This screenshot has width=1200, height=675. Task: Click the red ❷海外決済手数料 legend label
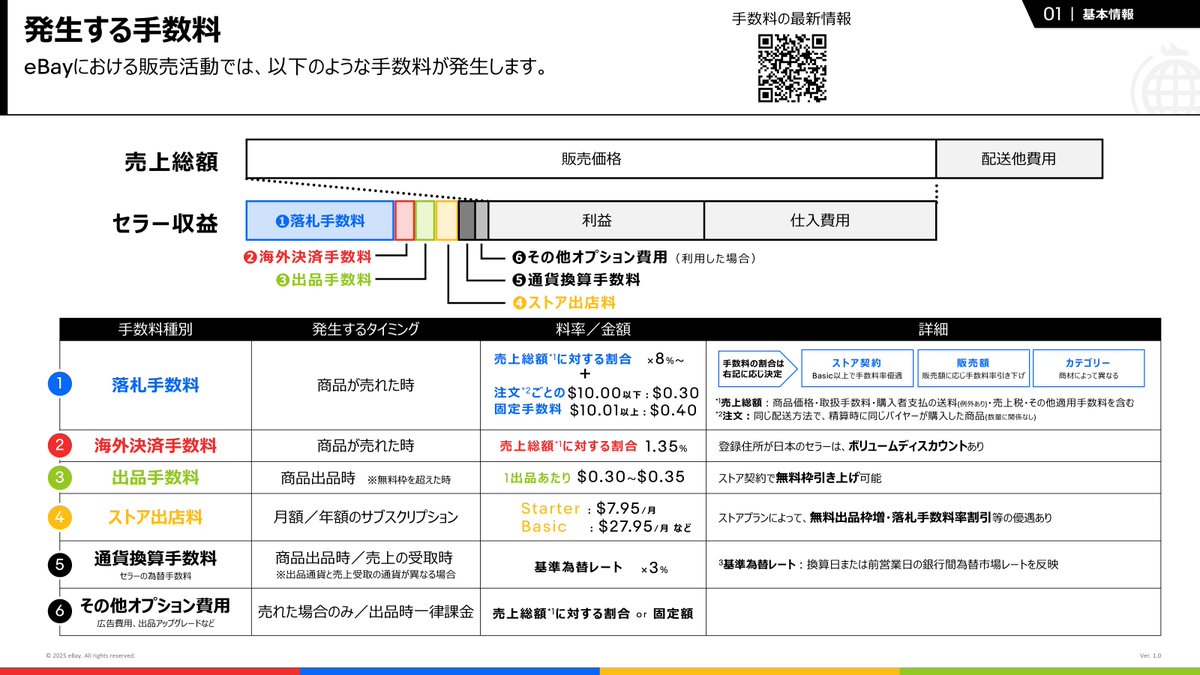click(x=307, y=256)
